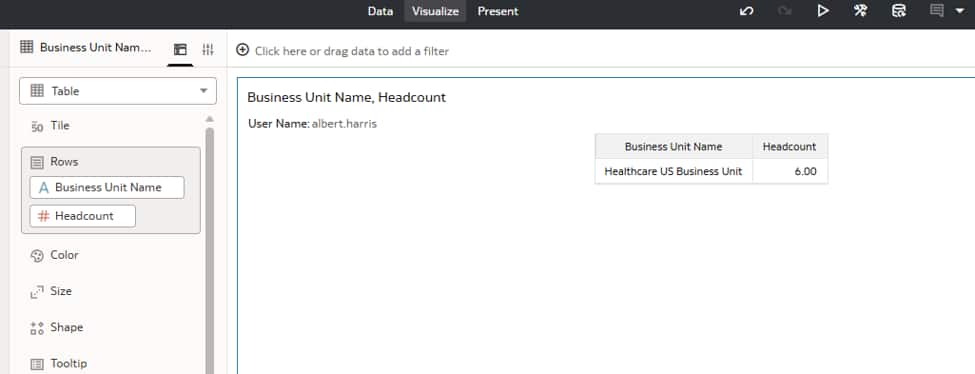This screenshot has height=374, width=975.
Task: Click the add a filter prompt text
Action: (x=352, y=51)
